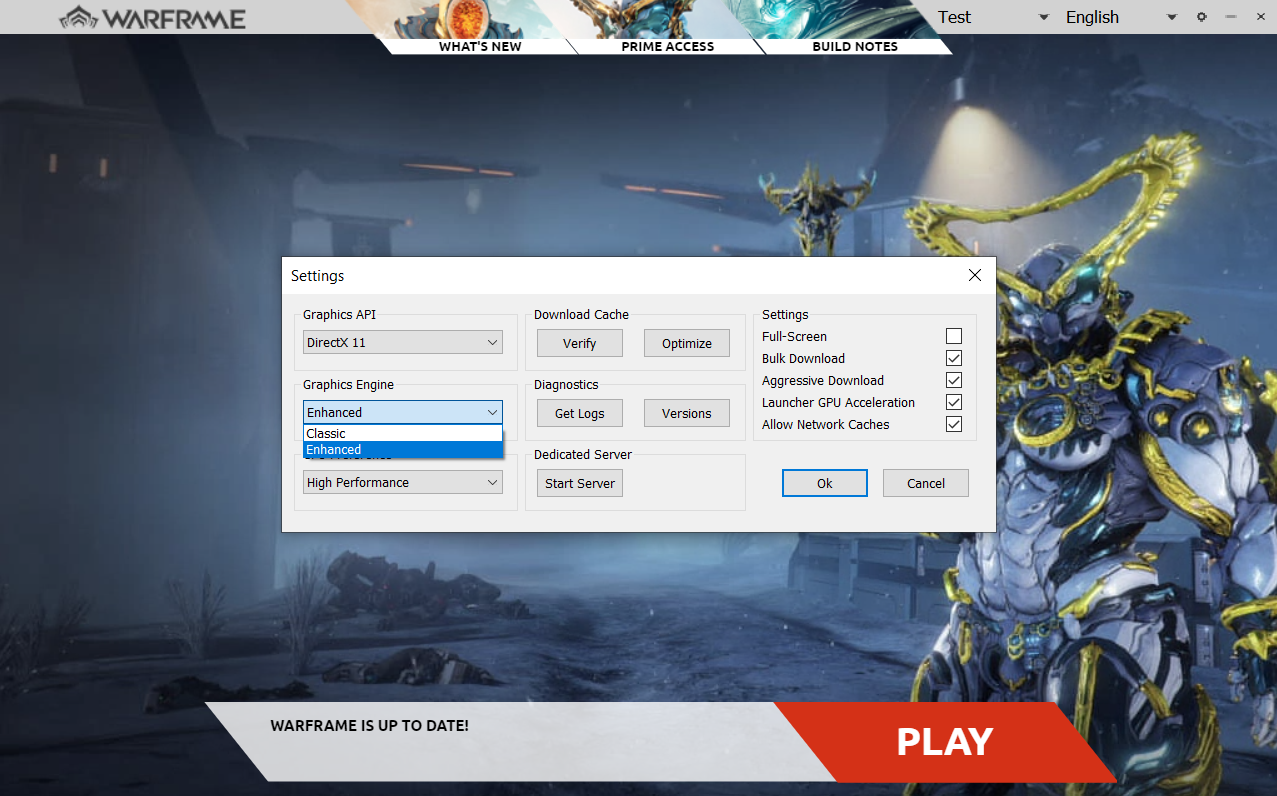Open the DirectX 11 Graphics API dropdown
Screen dimensions: 1277x796
(403, 342)
